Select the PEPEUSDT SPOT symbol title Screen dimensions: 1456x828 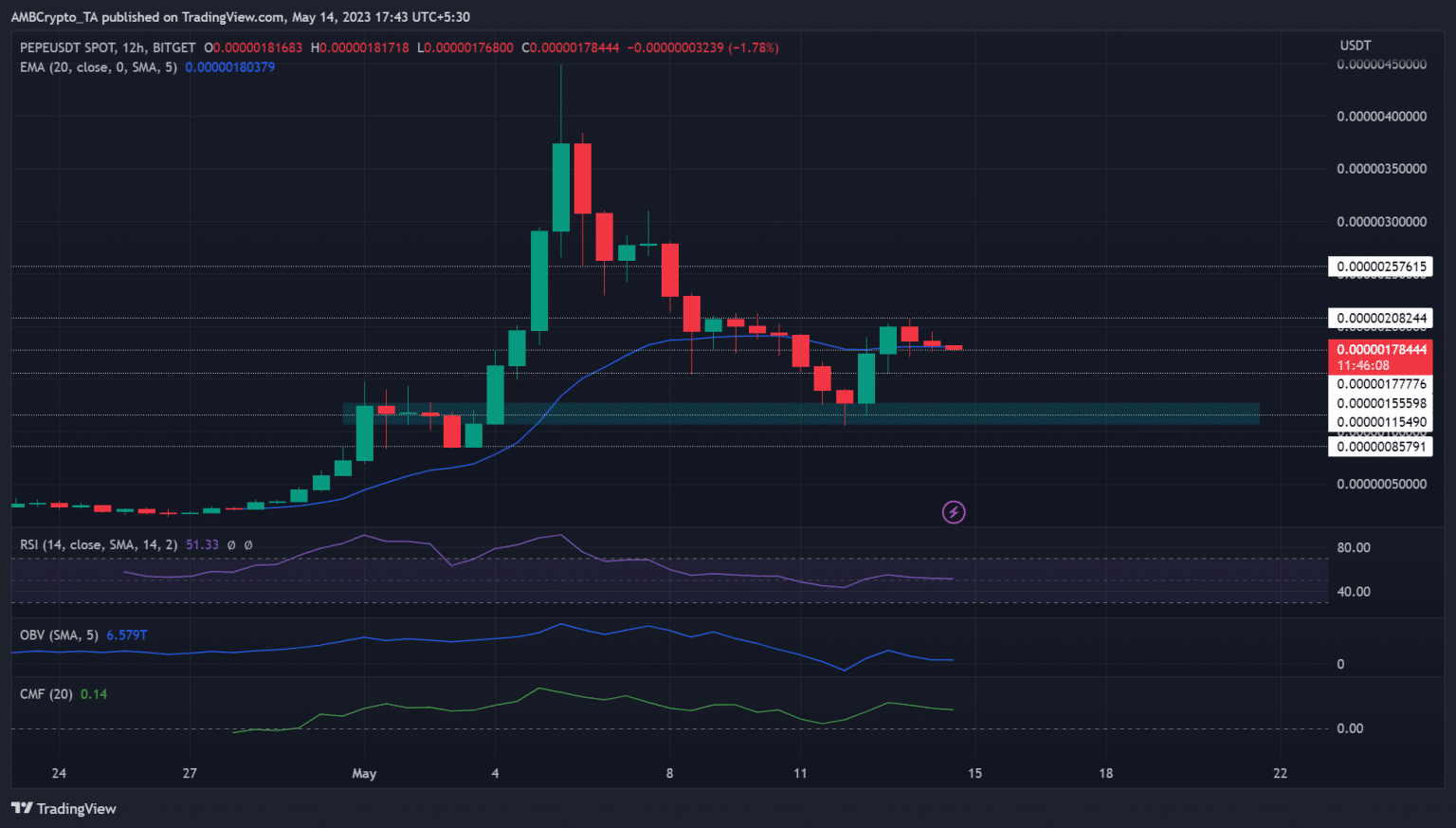(107, 47)
